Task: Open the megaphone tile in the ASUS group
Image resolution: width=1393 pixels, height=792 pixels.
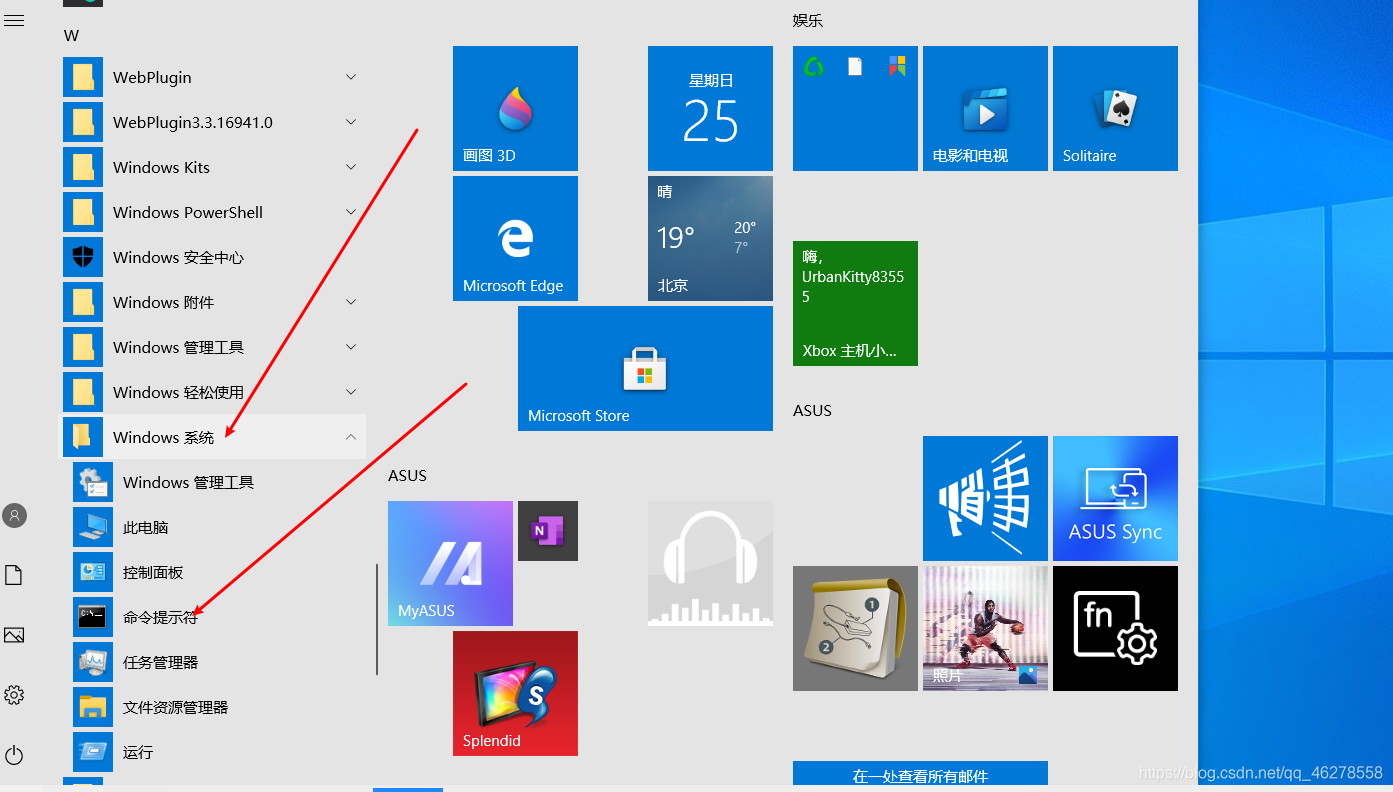Action: pos(985,498)
